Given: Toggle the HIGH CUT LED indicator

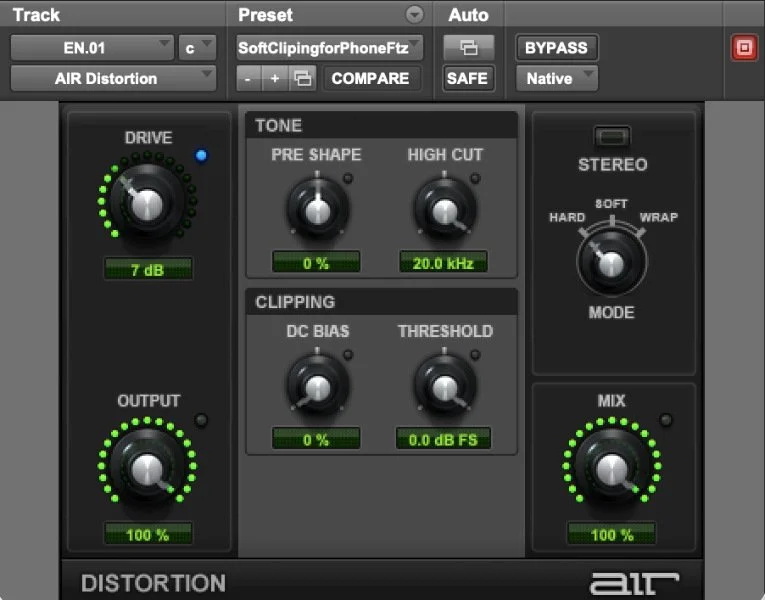Looking at the screenshot, I should pyautogui.click(x=475, y=179).
